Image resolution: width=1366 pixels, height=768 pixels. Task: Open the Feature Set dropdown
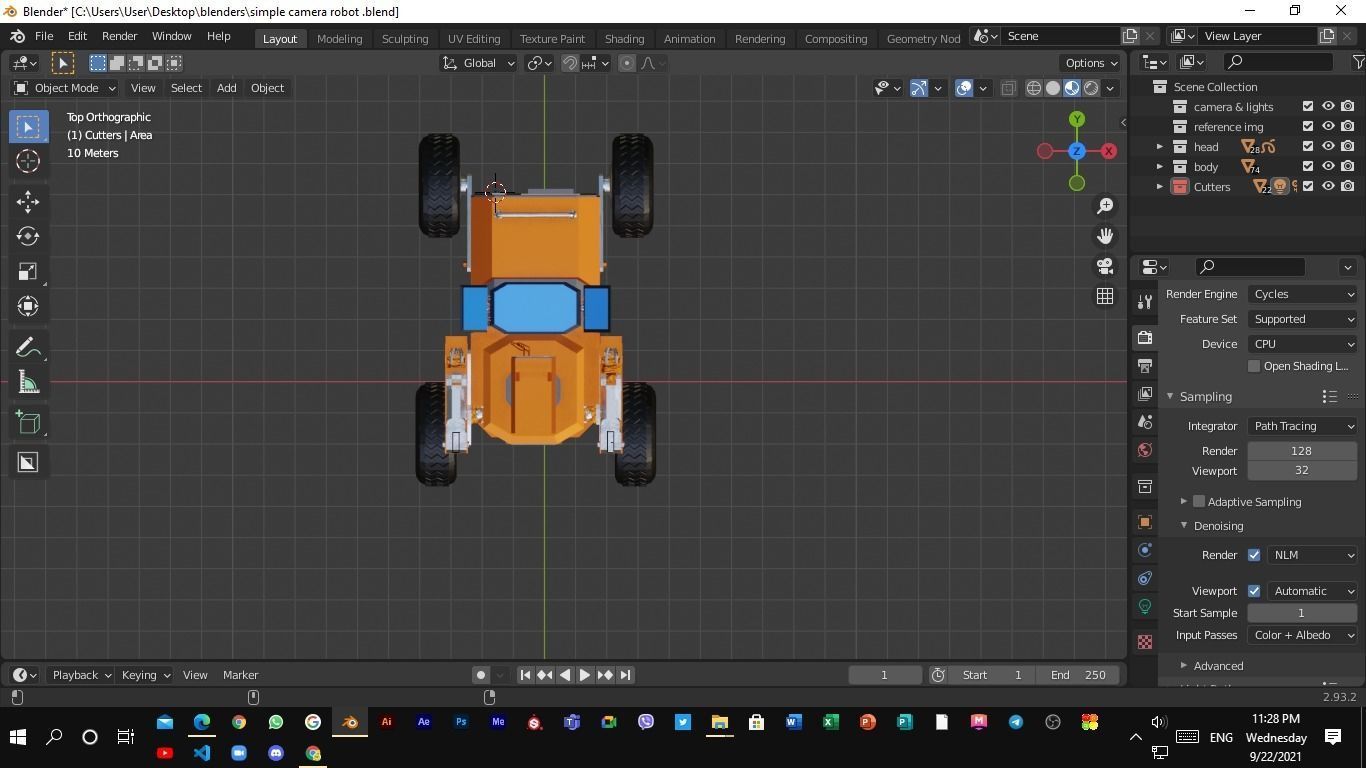[1303, 319]
